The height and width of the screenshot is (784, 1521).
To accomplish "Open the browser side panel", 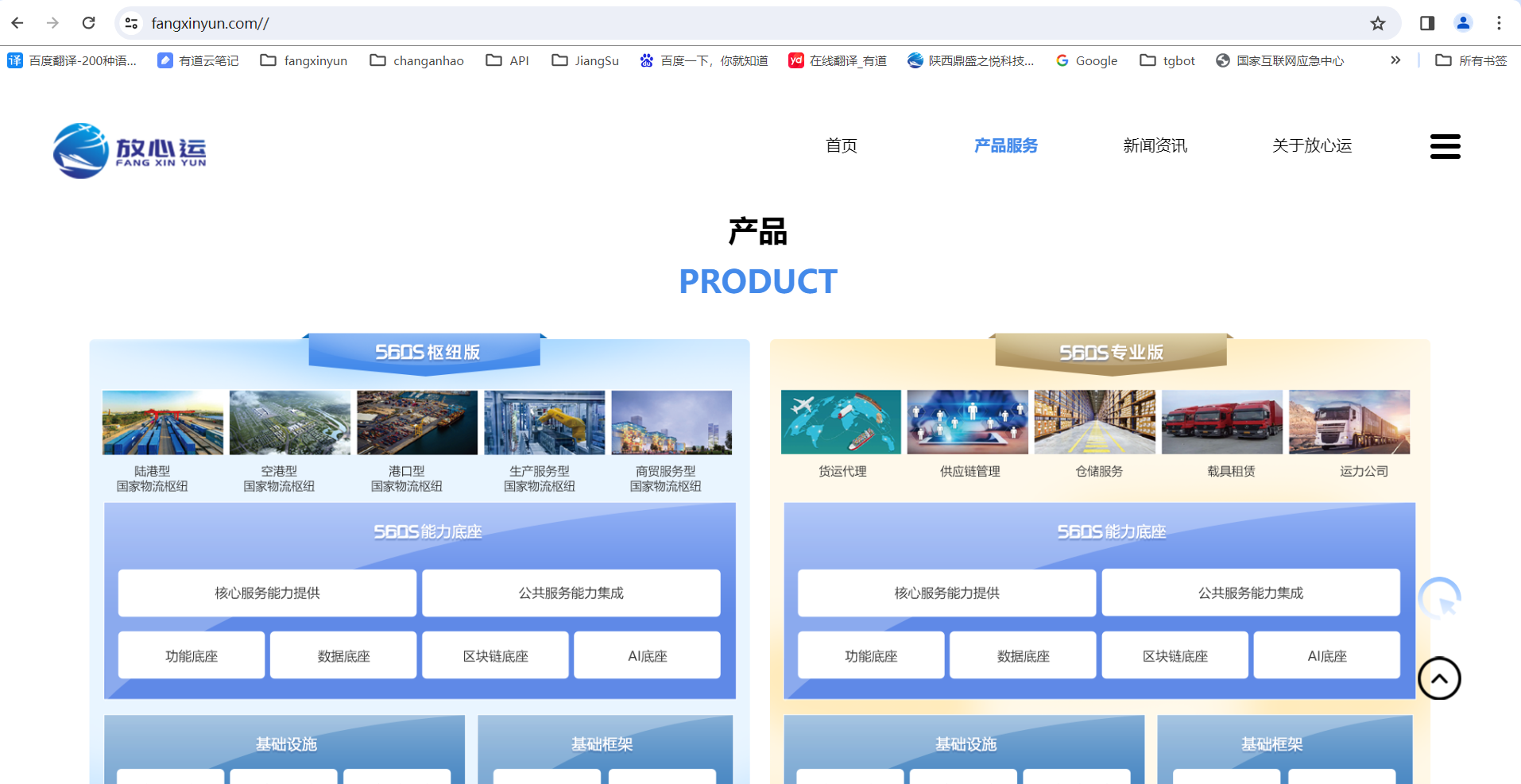I will (1427, 23).
